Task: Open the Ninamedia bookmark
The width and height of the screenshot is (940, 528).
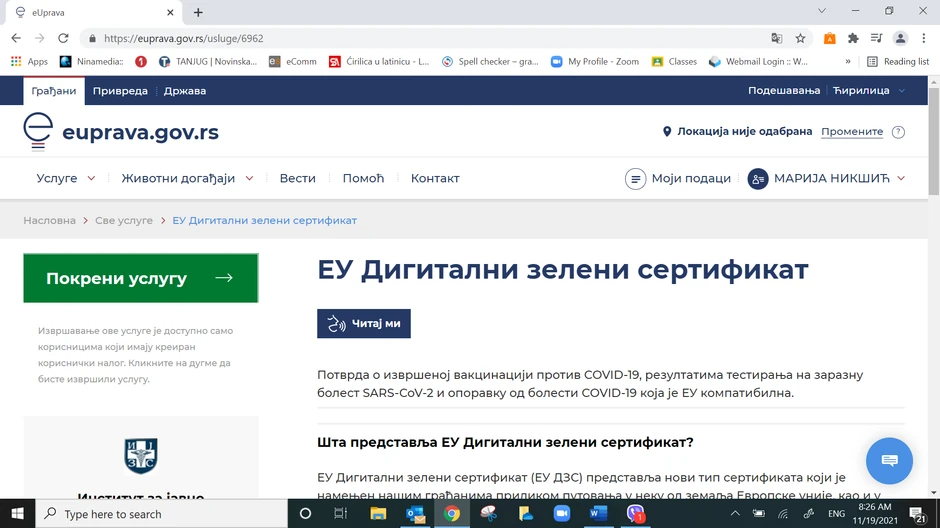Action: (91, 61)
